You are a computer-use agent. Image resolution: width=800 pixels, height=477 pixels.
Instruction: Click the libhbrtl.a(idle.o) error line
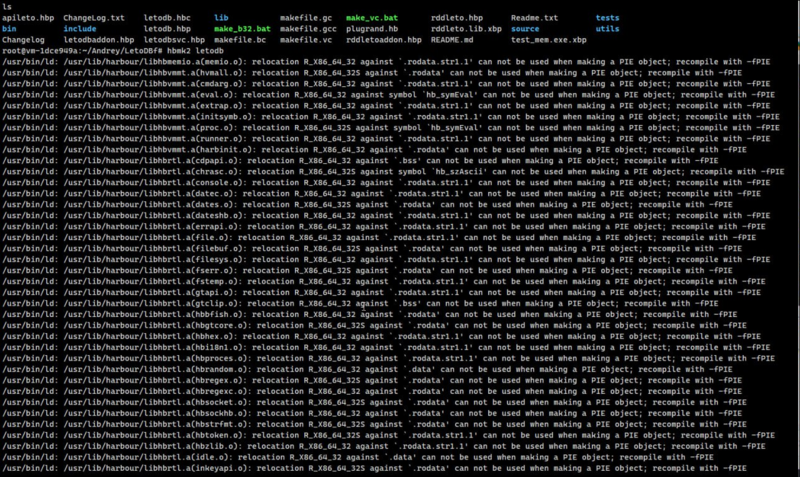[x=358, y=458]
